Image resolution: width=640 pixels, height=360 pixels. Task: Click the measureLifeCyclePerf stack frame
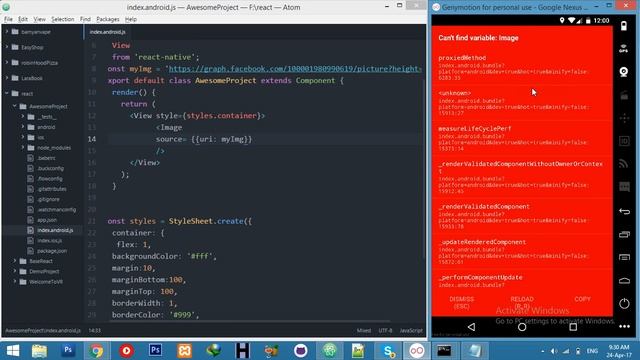[x=522, y=138]
